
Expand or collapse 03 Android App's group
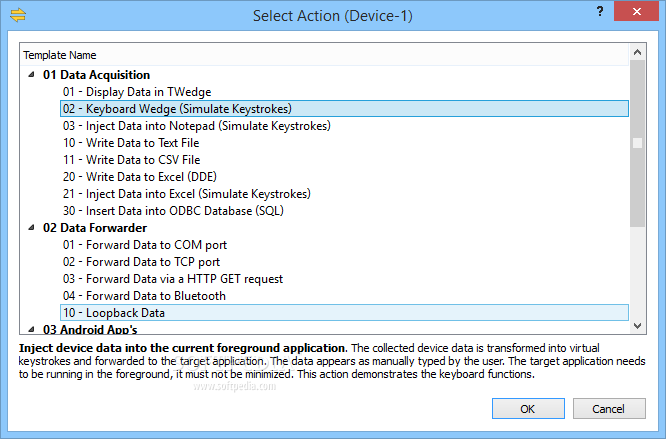tap(30, 329)
